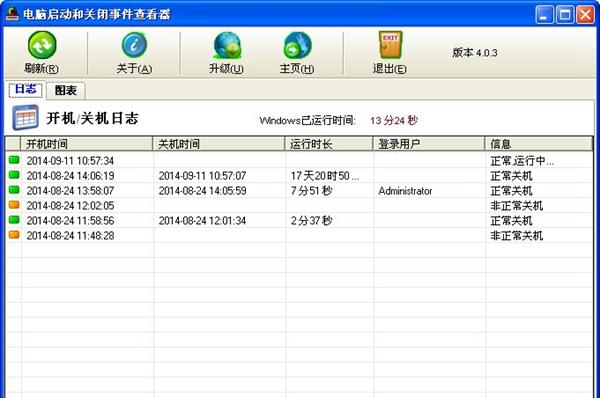Viewport: 600px width, 398px height.
Task: Select boot time 2014-08-24 11:58:56
Action: tap(70, 220)
